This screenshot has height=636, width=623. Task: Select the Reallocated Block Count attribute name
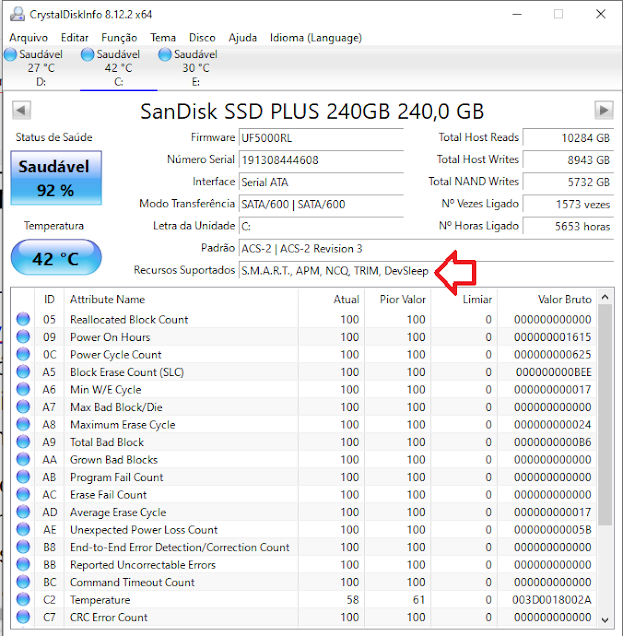click(x=129, y=320)
